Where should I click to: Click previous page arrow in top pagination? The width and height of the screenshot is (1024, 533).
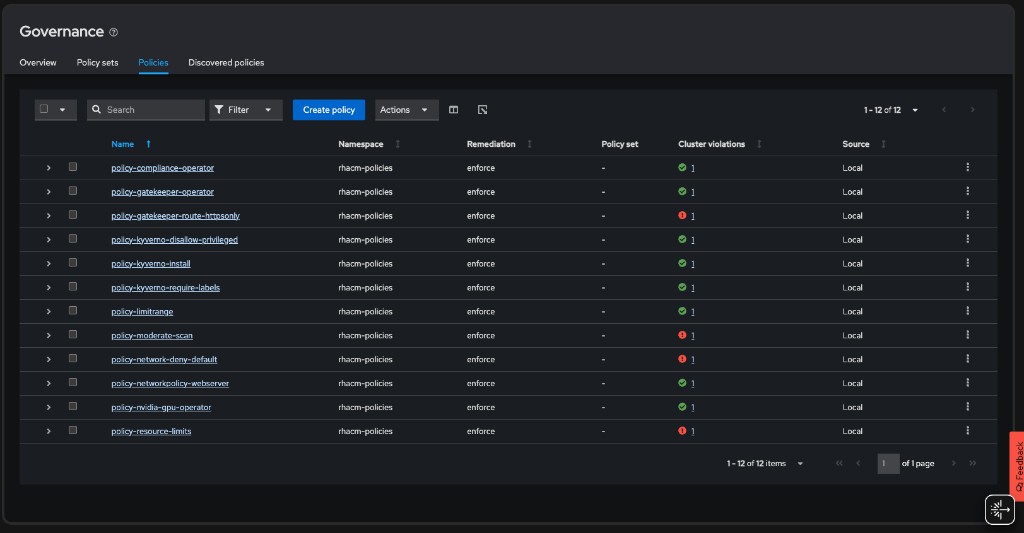tap(944, 110)
